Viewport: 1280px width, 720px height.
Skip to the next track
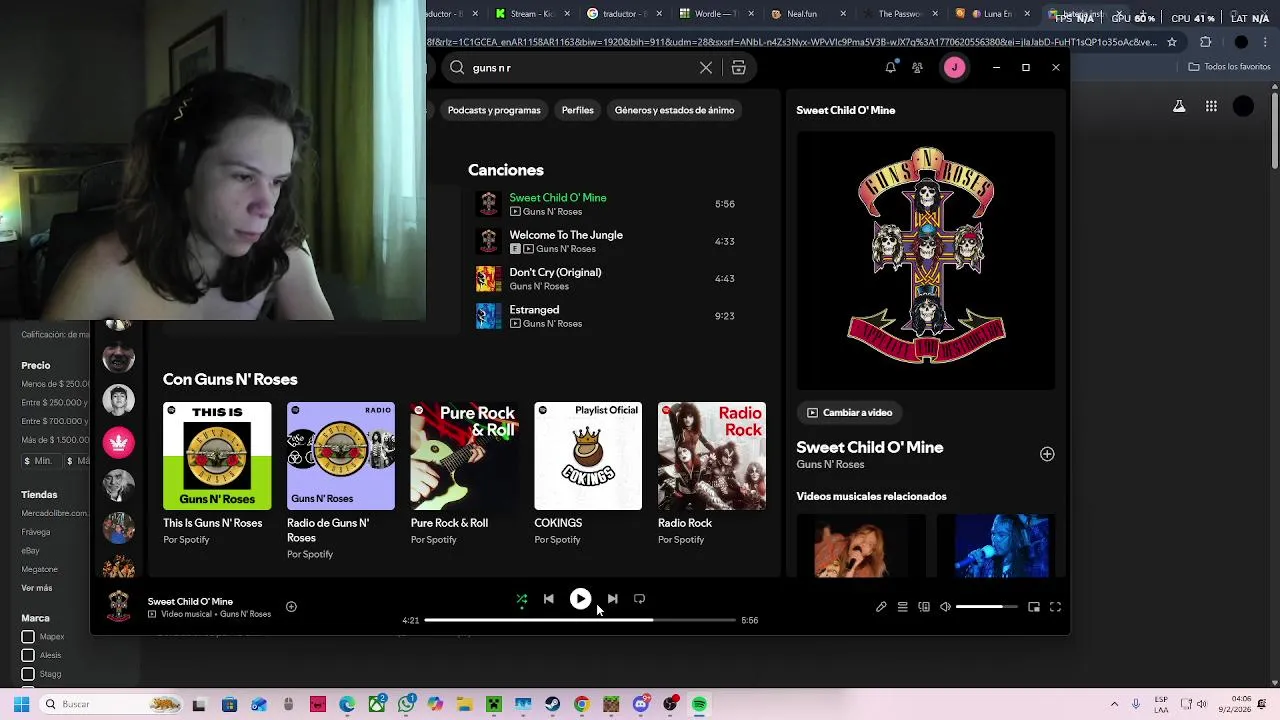(612, 599)
